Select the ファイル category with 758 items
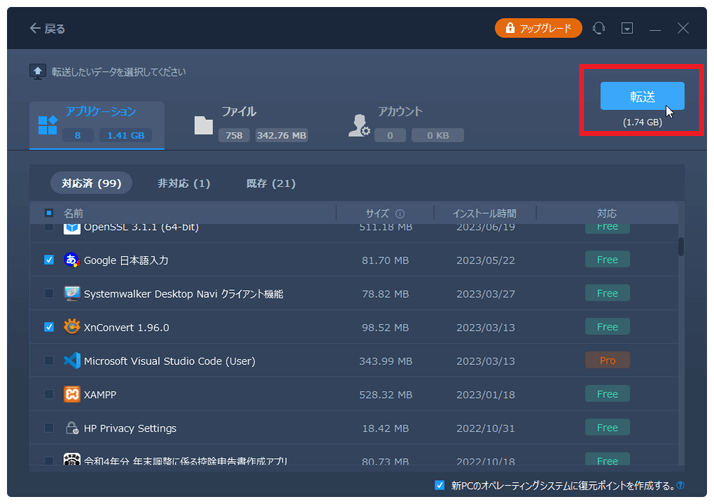Screen dimensions: 714x504 251,123
